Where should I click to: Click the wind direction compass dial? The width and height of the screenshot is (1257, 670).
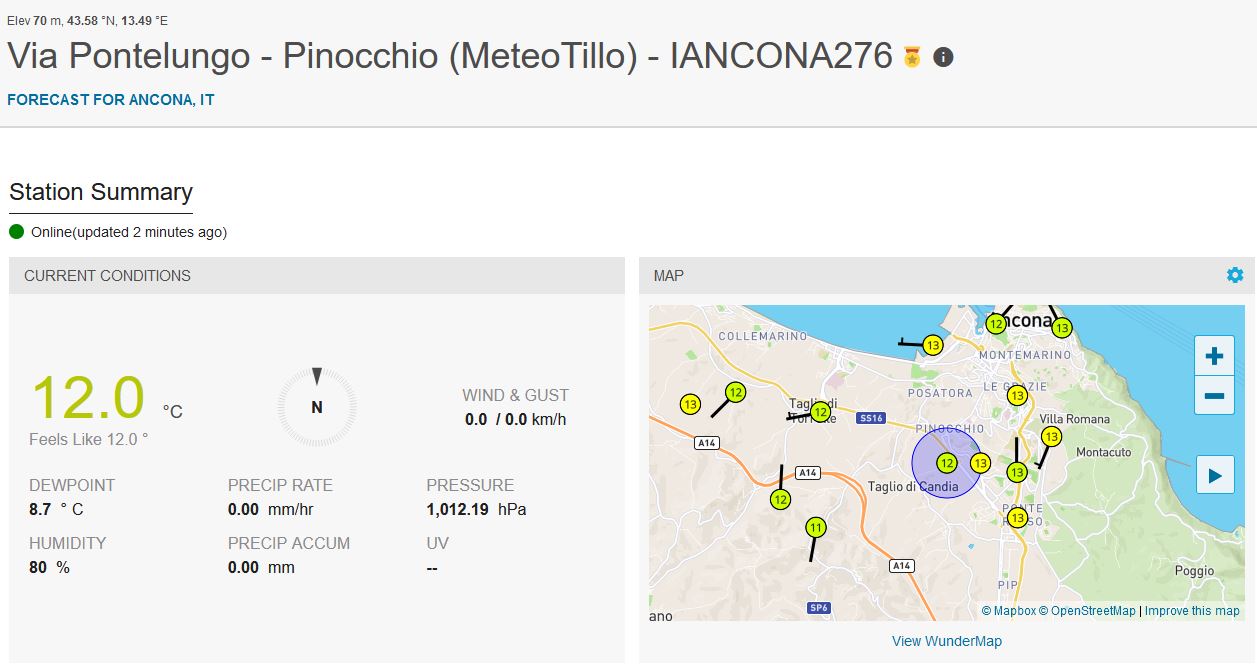[x=317, y=407]
